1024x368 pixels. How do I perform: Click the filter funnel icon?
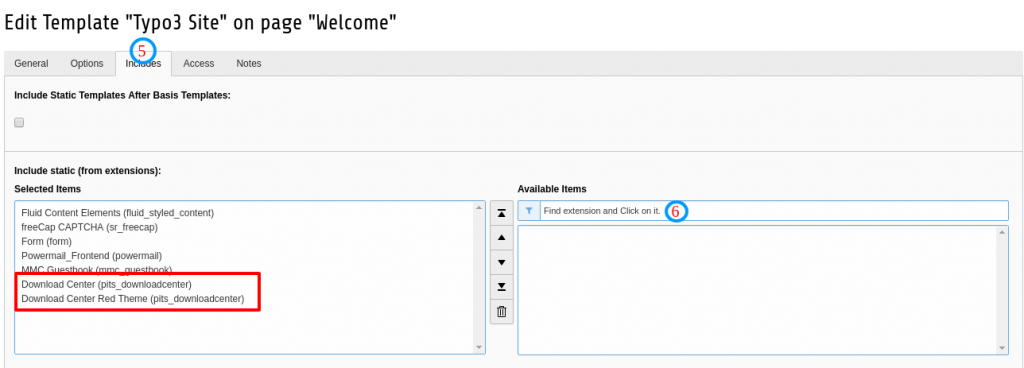click(529, 211)
